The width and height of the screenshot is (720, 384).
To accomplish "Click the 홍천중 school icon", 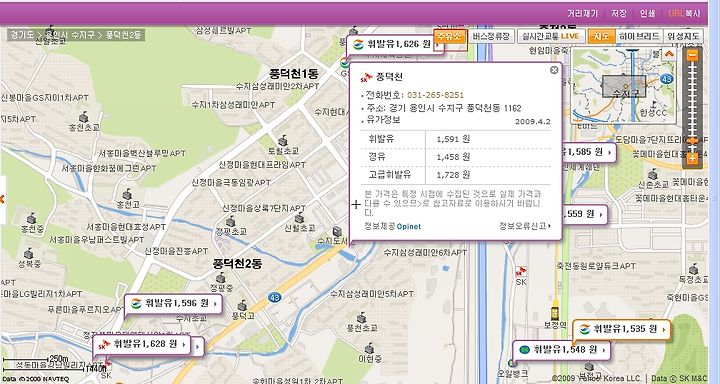I will point(31,218).
